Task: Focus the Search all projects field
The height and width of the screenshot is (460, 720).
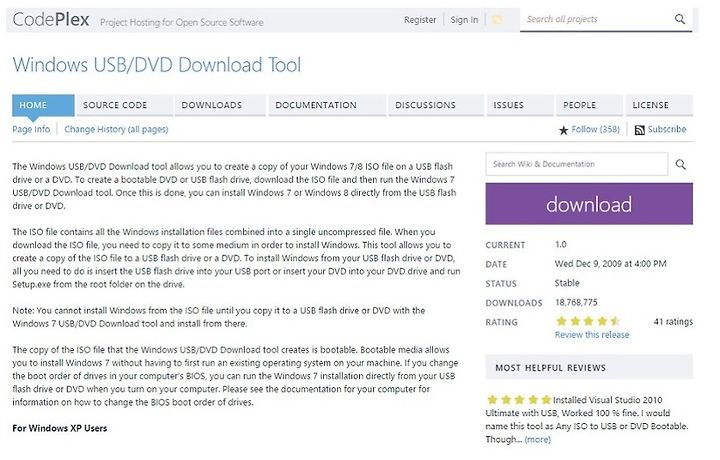Action: [x=597, y=19]
